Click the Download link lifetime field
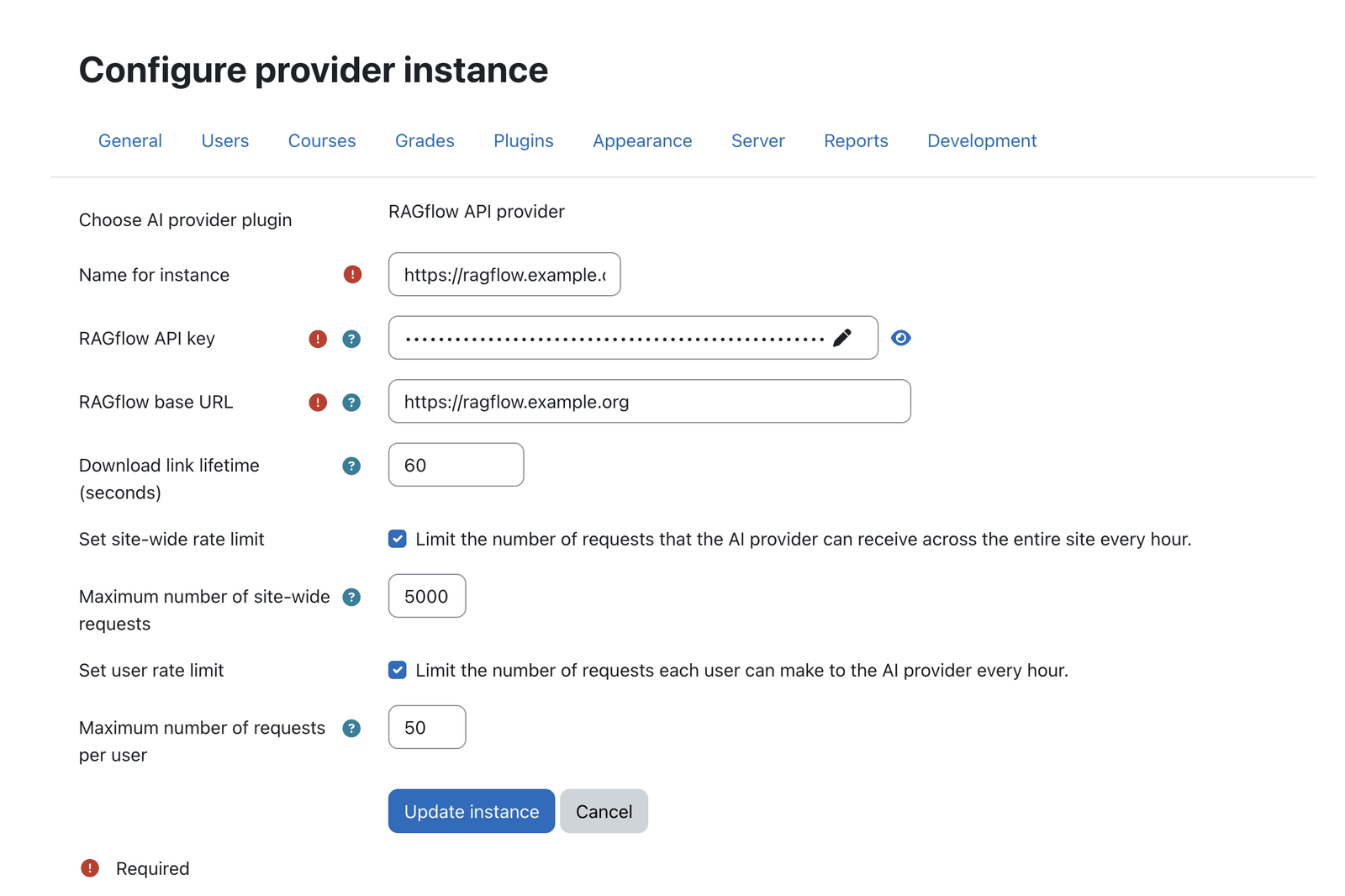1345x896 pixels. coord(456,465)
